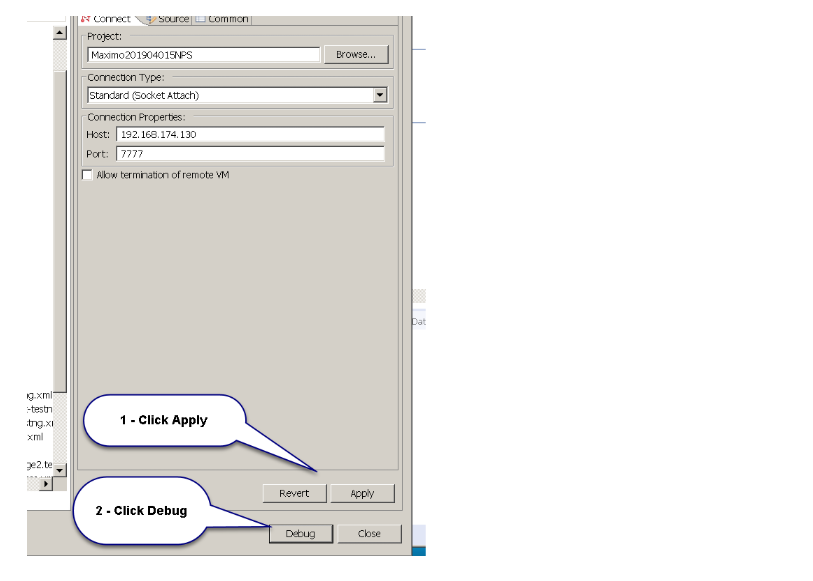The image size is (813, 581).
Task: Open the Project browse chooser via Browse...
Action: click(x=355, y=54)
